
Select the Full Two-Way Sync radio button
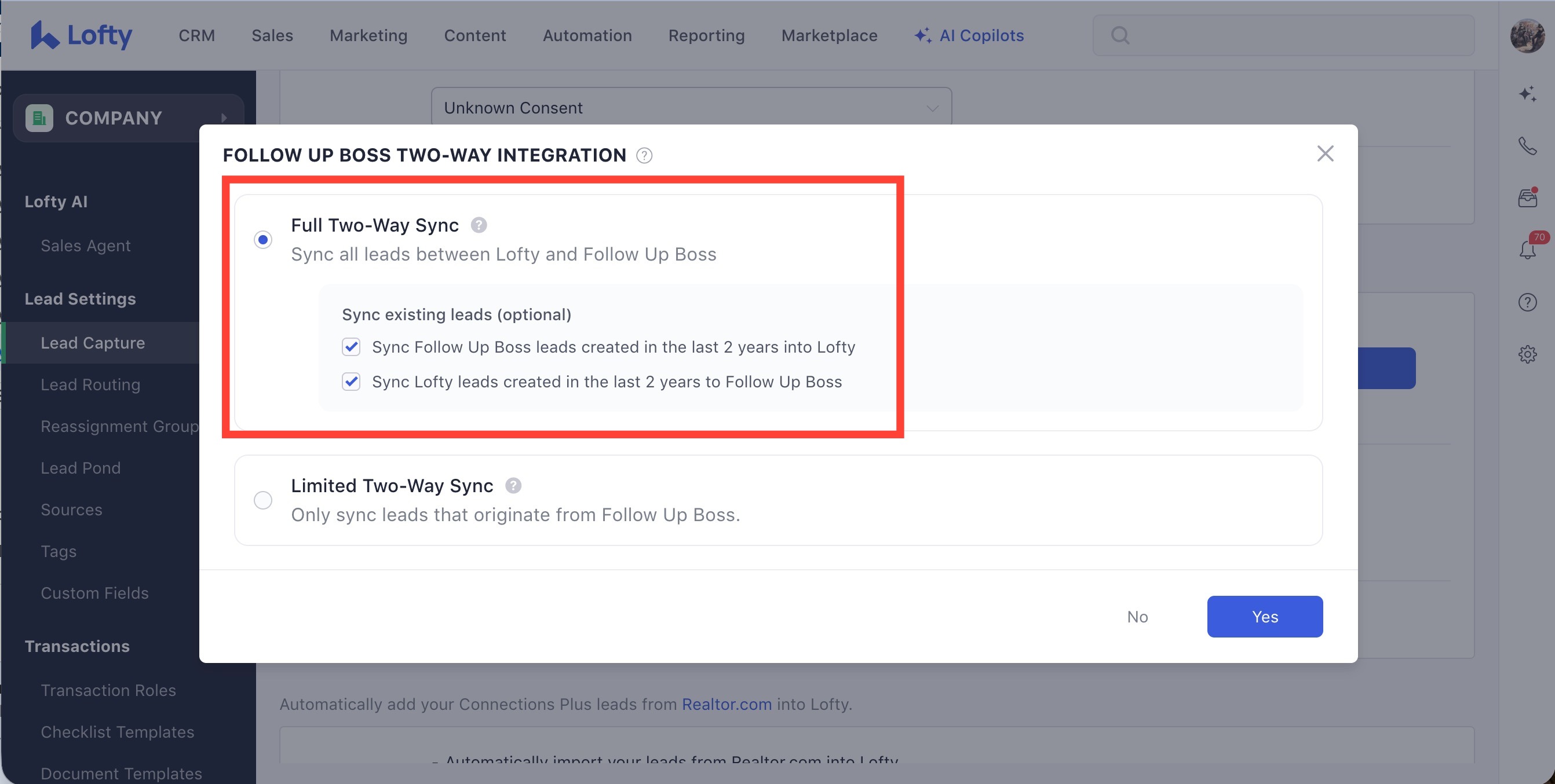[x=262, y=239]
